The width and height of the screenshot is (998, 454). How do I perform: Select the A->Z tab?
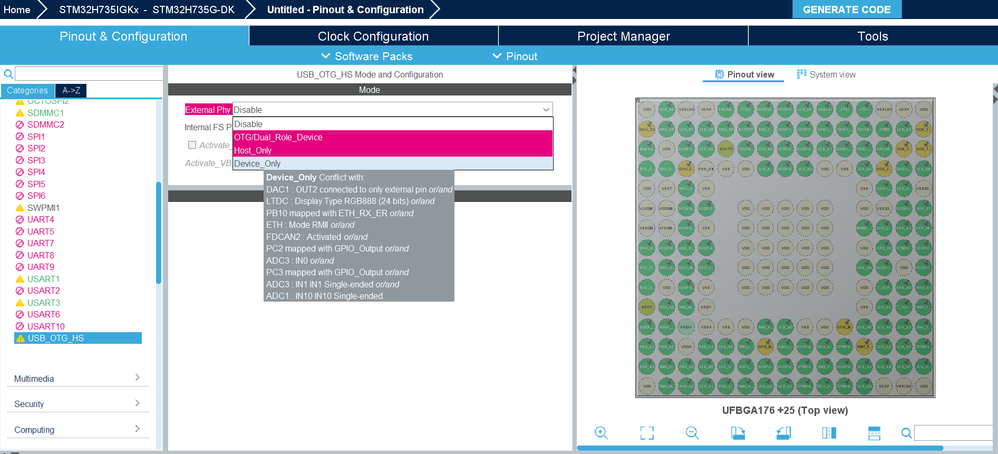pyautogui.click(x=71, y=90)
